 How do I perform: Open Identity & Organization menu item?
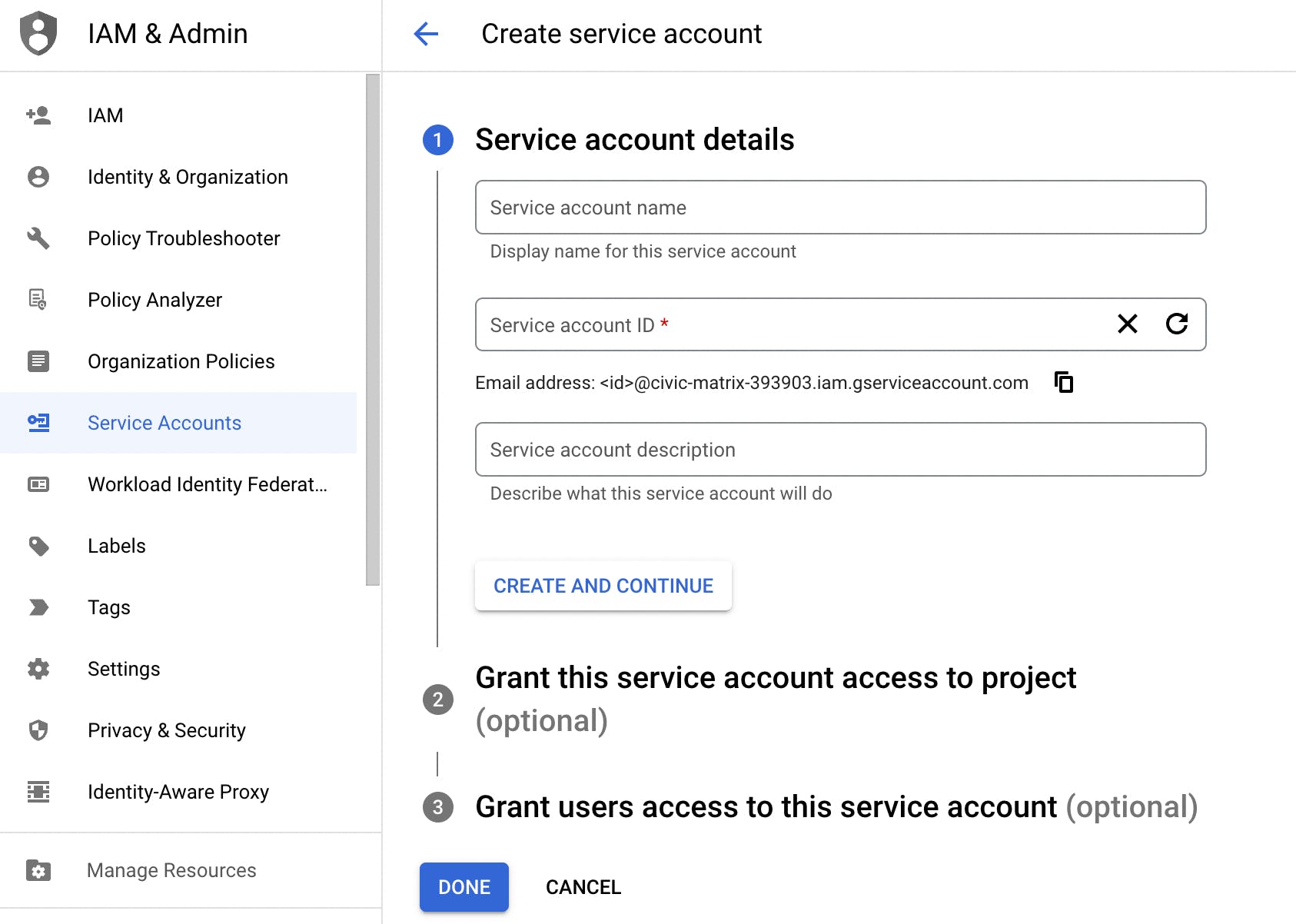tap(188, 177)
